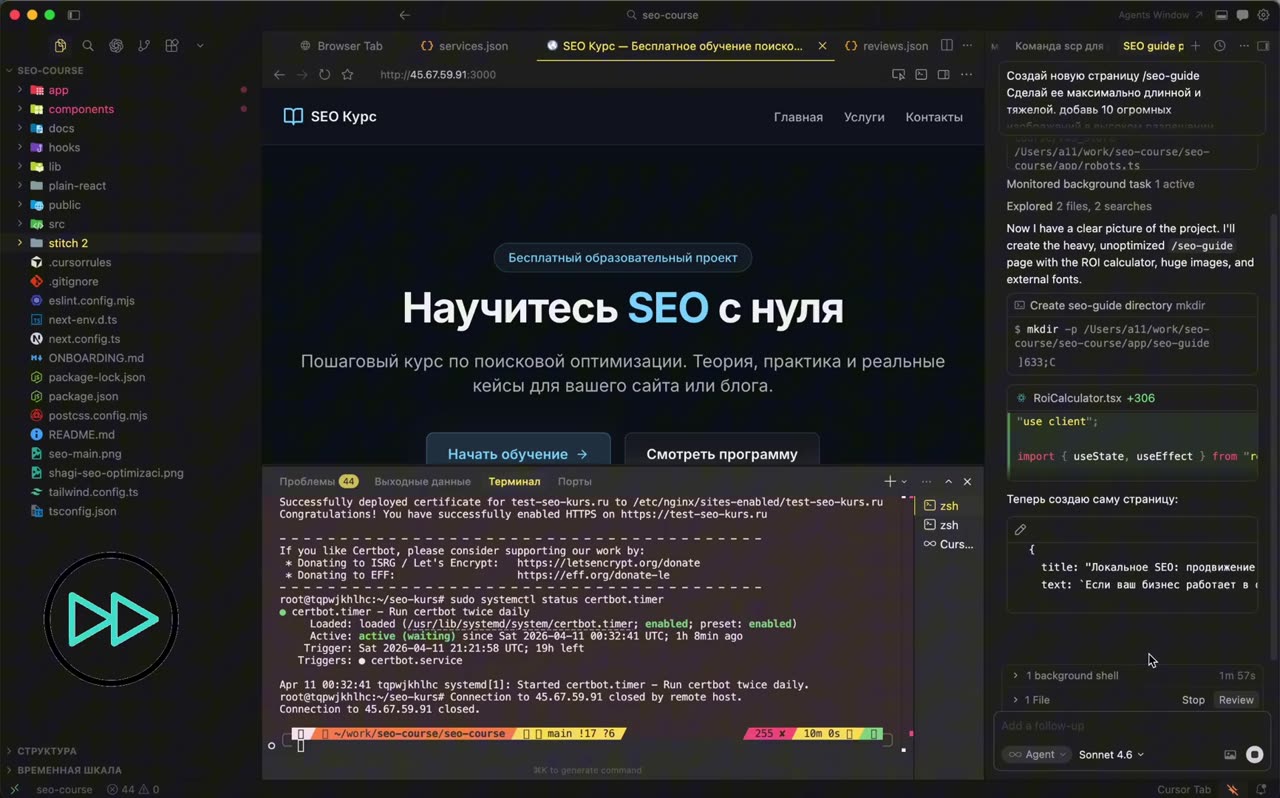The height and width of the screenshot is (798, 1280).
Task: Close the SEO Курс browser tab
Action: click(823, 46)
